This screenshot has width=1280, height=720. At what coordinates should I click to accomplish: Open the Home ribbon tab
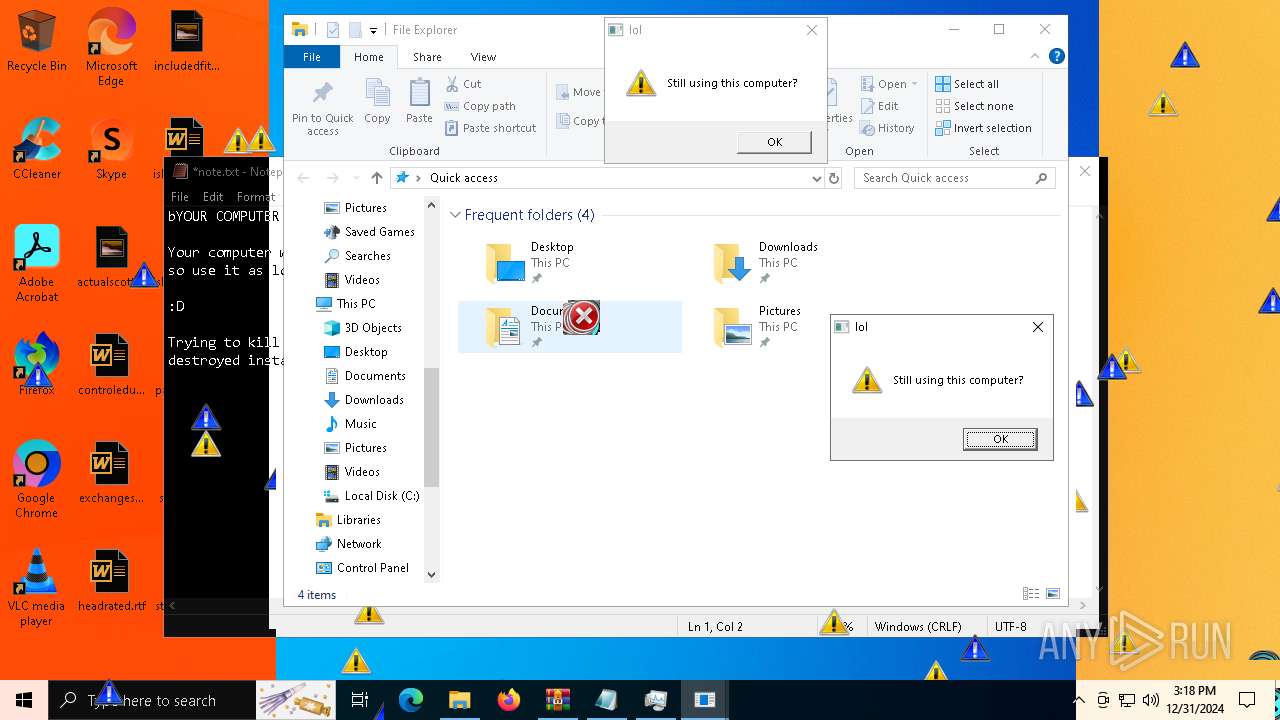click(x=369, y=57)
